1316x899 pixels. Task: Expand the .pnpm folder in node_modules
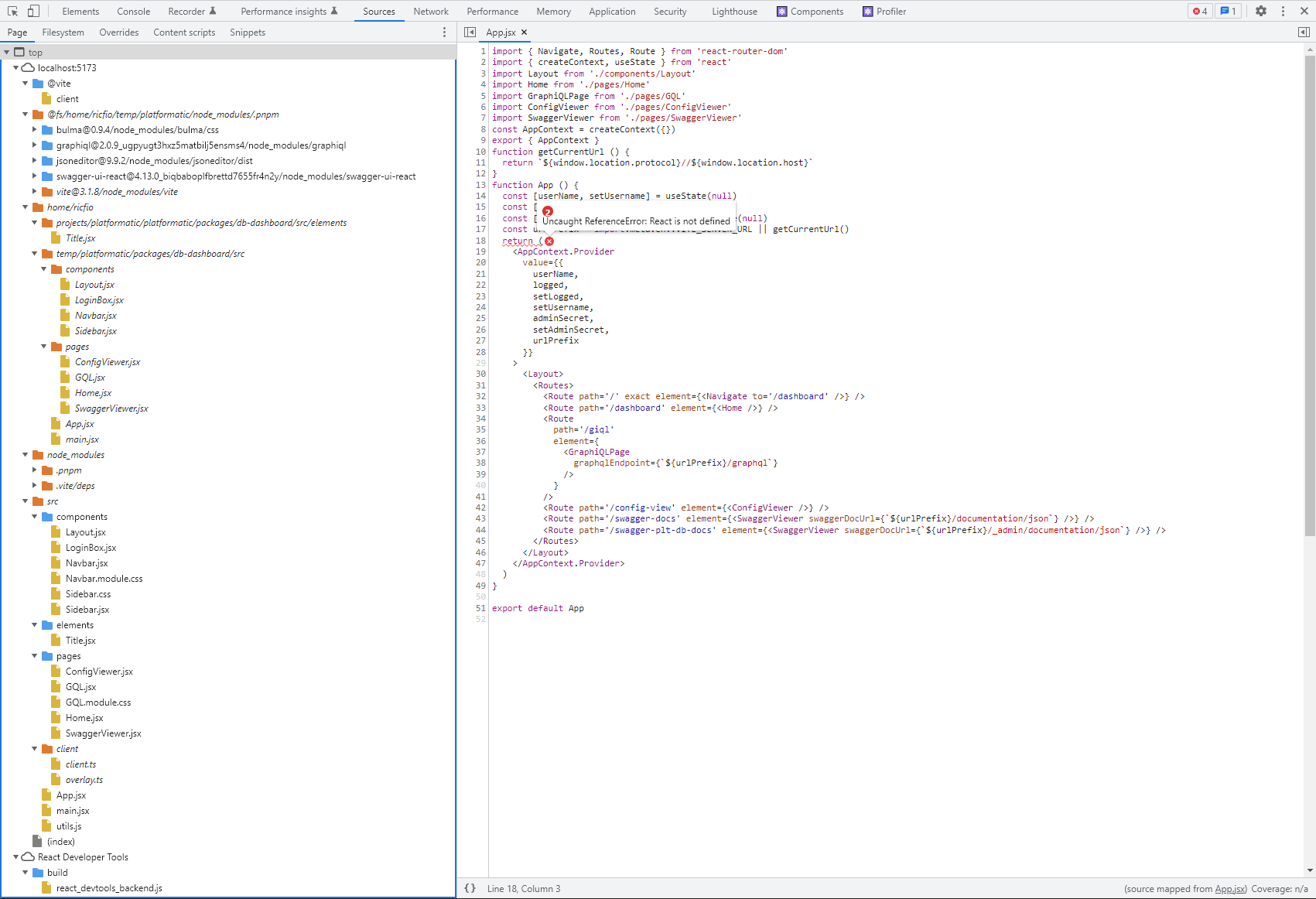pos(34,470)
